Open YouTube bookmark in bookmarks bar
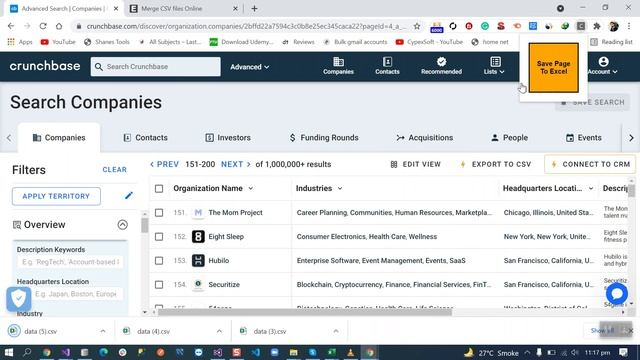 pyautogui.click(x=58, y=42)
